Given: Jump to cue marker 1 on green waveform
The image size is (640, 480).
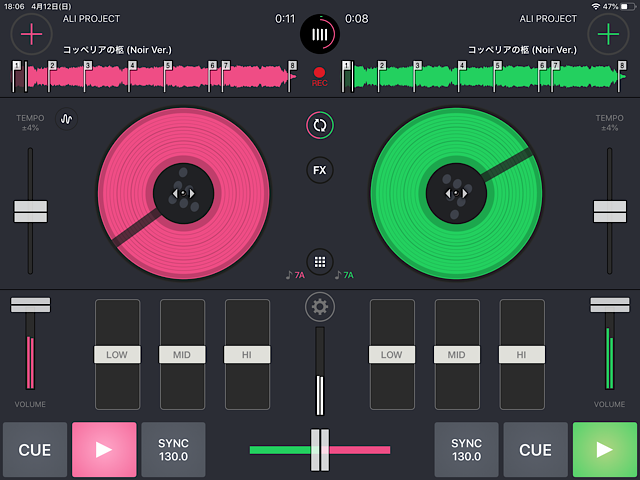Looking at the screenshot, I should click(x=346, y=65).
